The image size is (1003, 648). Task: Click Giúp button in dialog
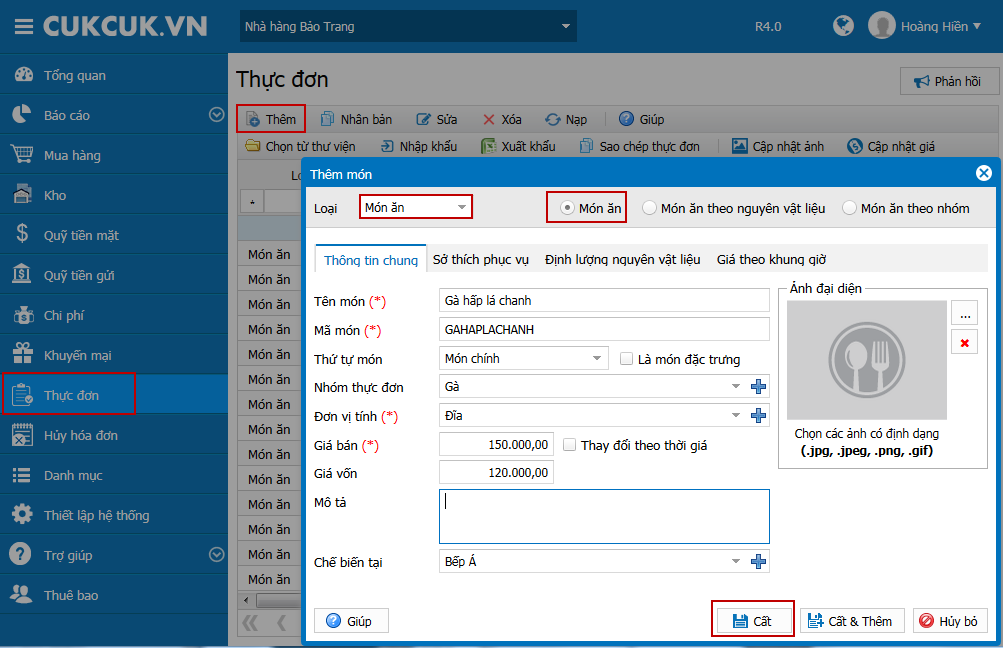tap(351, 620)
